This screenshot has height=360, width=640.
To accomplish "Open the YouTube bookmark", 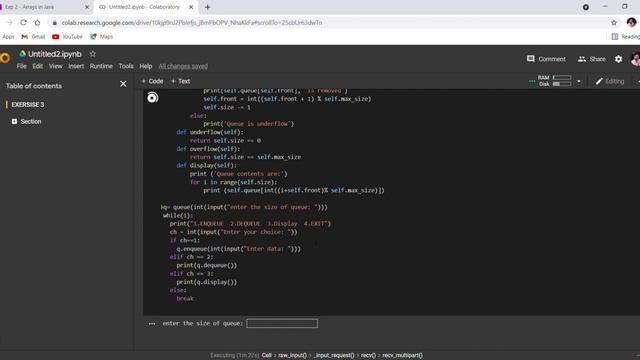I will click(x=67, y=37).
